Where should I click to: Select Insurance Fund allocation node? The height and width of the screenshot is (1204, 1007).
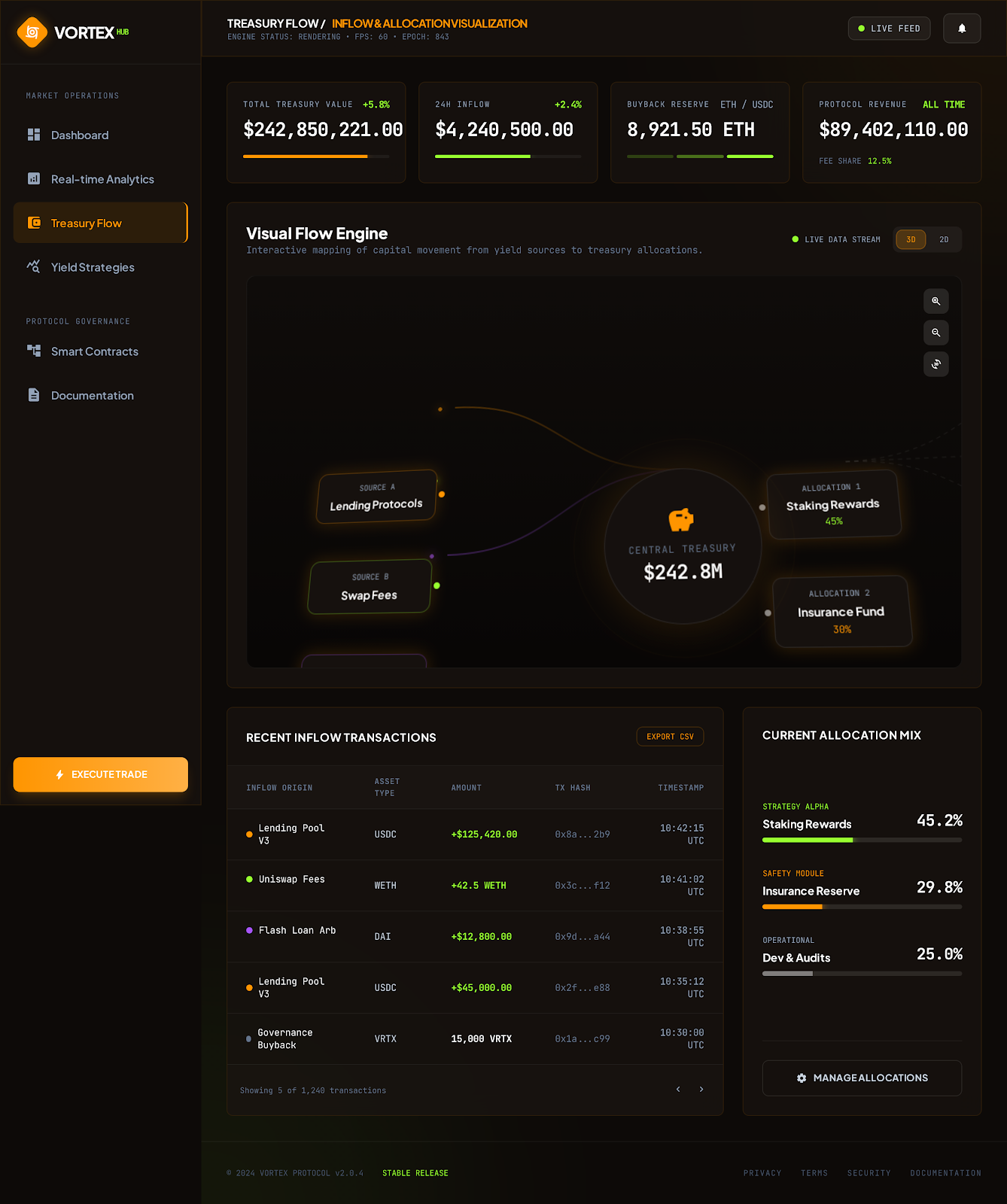coord(841,611)
